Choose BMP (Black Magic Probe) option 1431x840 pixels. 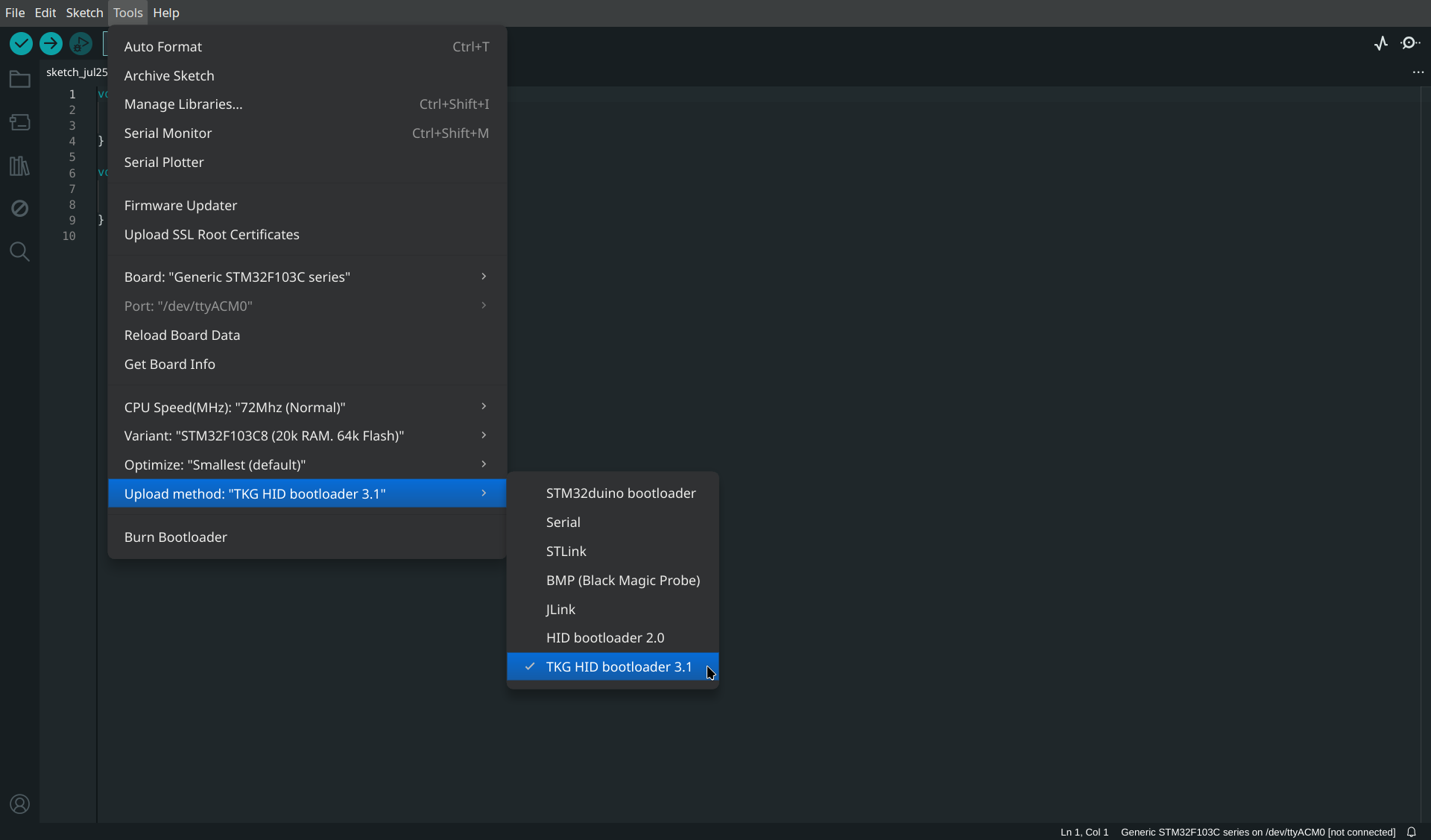613,581
